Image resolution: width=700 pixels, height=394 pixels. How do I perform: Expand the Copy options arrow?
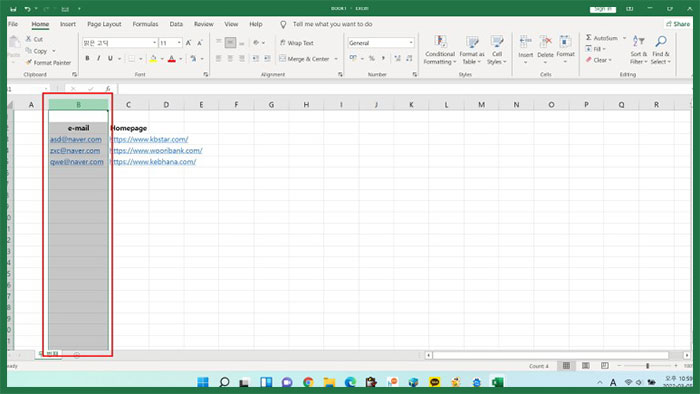54,51
